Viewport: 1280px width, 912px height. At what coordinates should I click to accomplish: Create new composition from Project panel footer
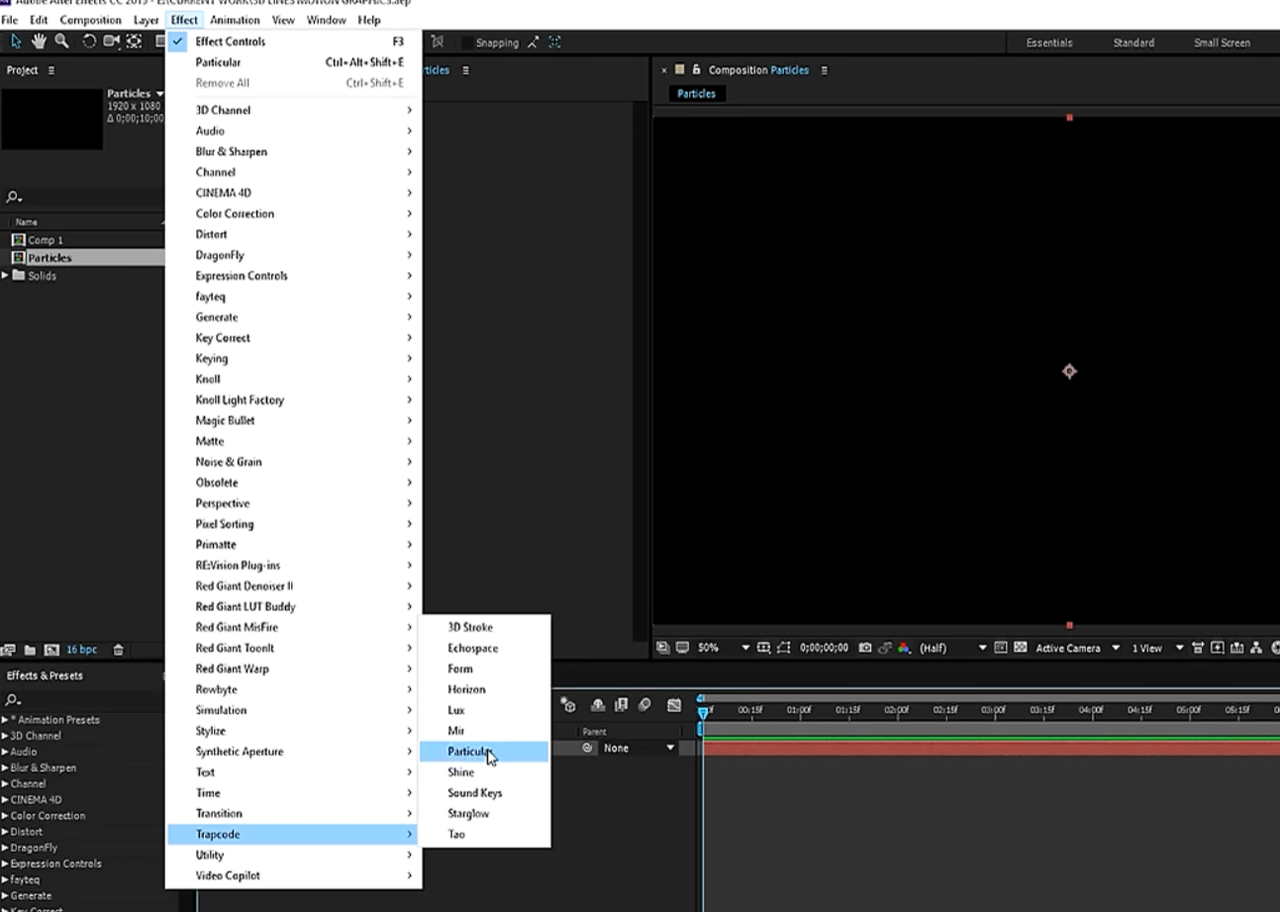coord(51,650)
